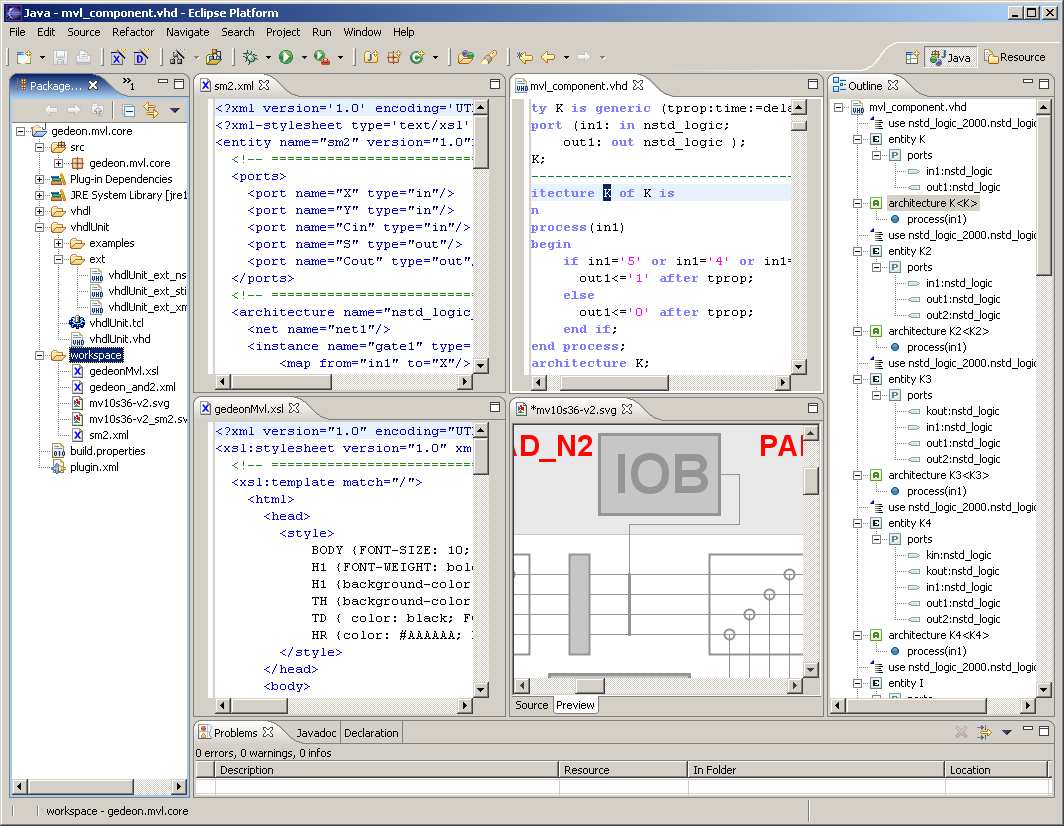Viewport: 1064px width, 826px height.
Task: Select the Preview tab of SVG editor
Action: 575,705
